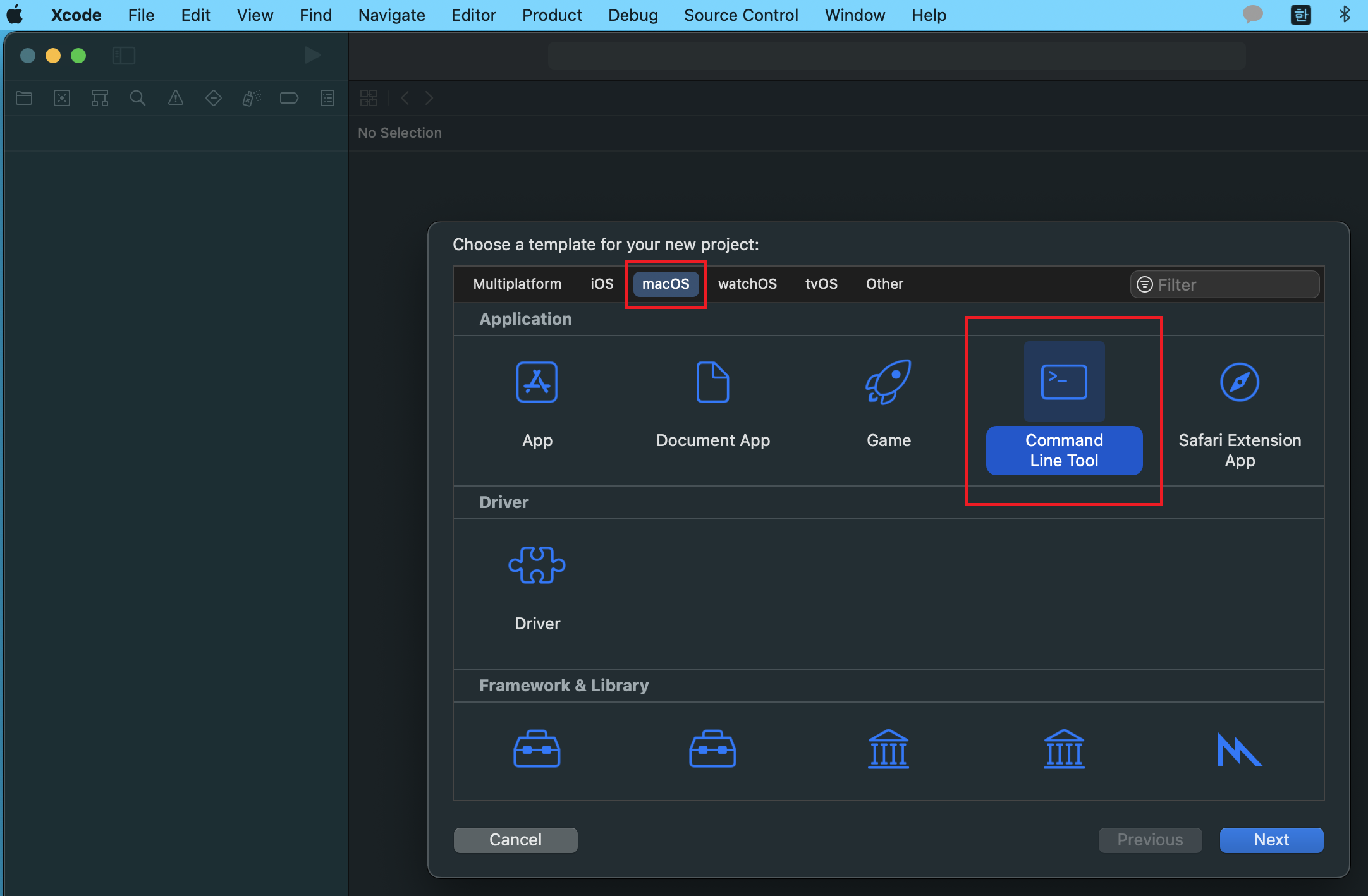Choose the Document App template

click(712, 382)
